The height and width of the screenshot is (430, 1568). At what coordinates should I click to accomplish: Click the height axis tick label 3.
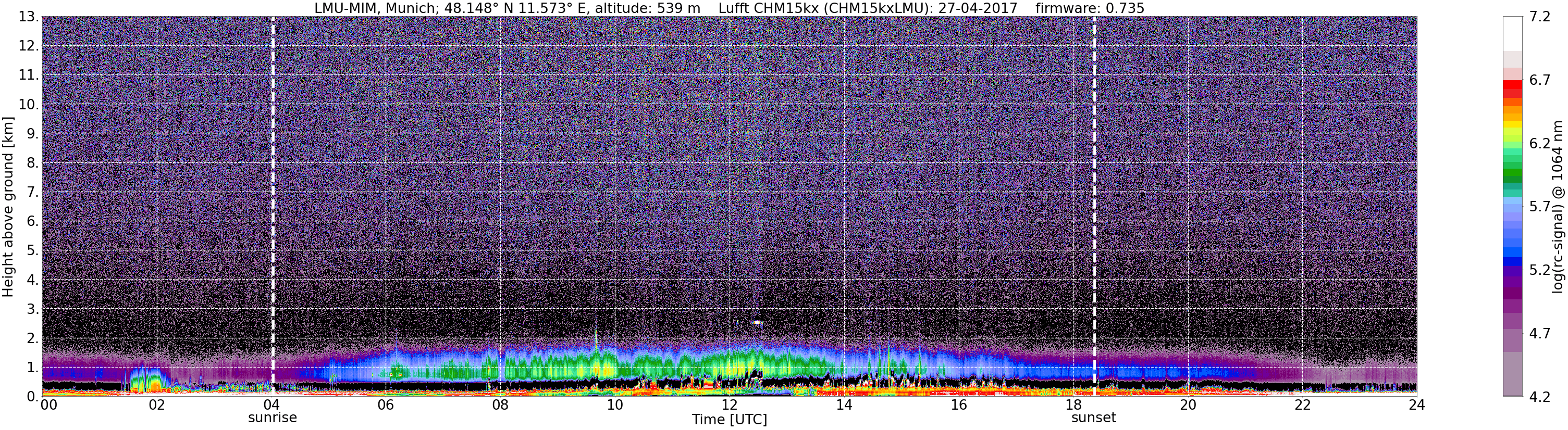point(33,309)
